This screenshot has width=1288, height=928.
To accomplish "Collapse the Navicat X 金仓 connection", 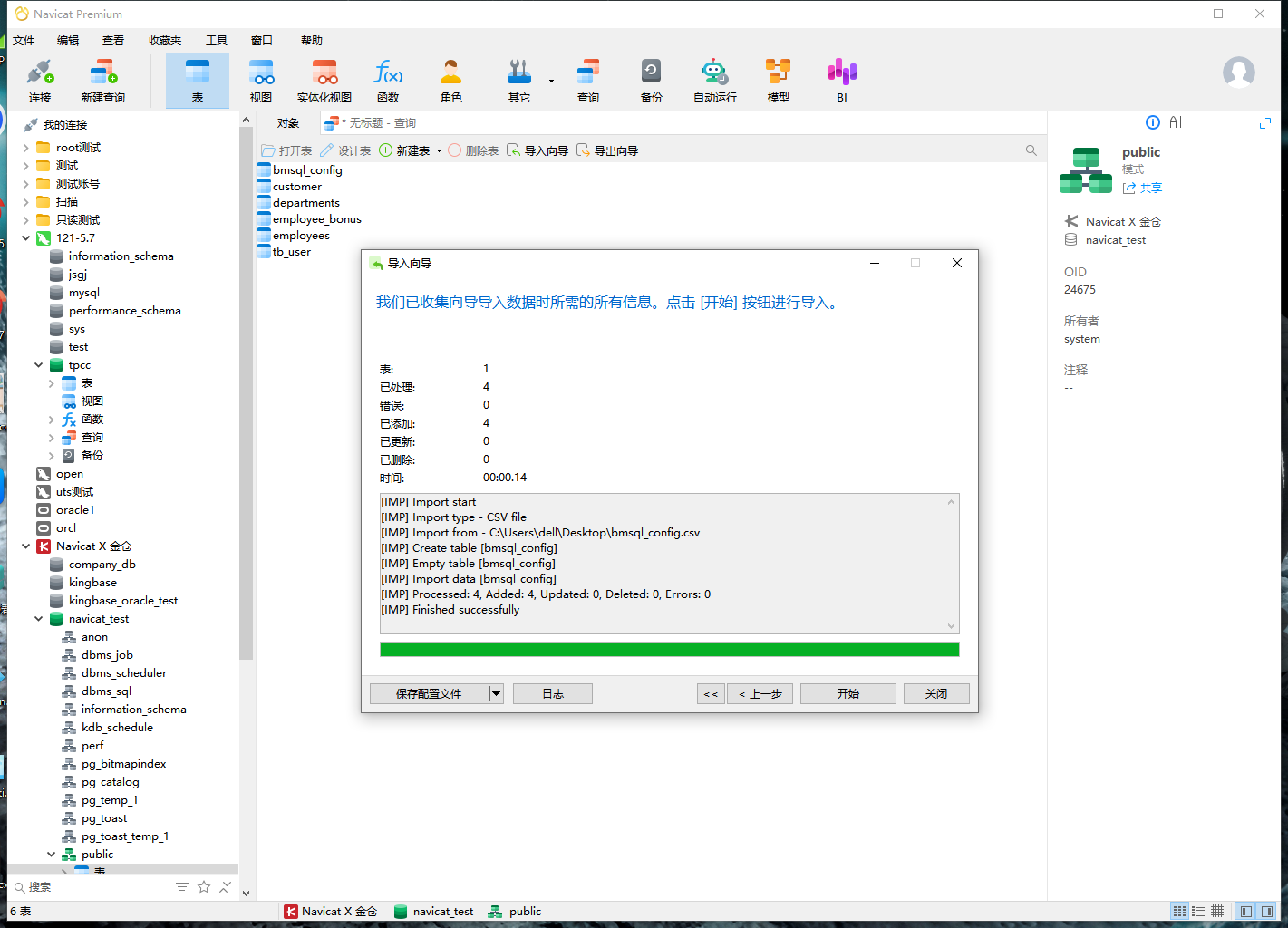I will [25, 546].
